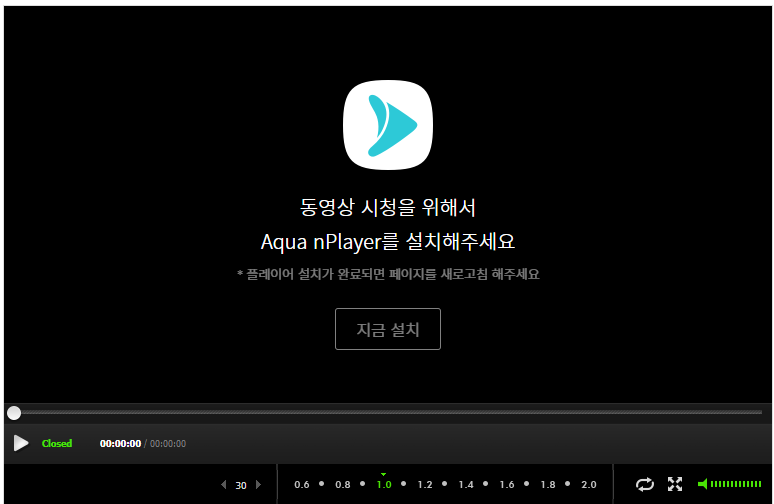Choose the 1.6 playback speed
Viewport: 774px width, 504px height.
(x=506, y=485)
